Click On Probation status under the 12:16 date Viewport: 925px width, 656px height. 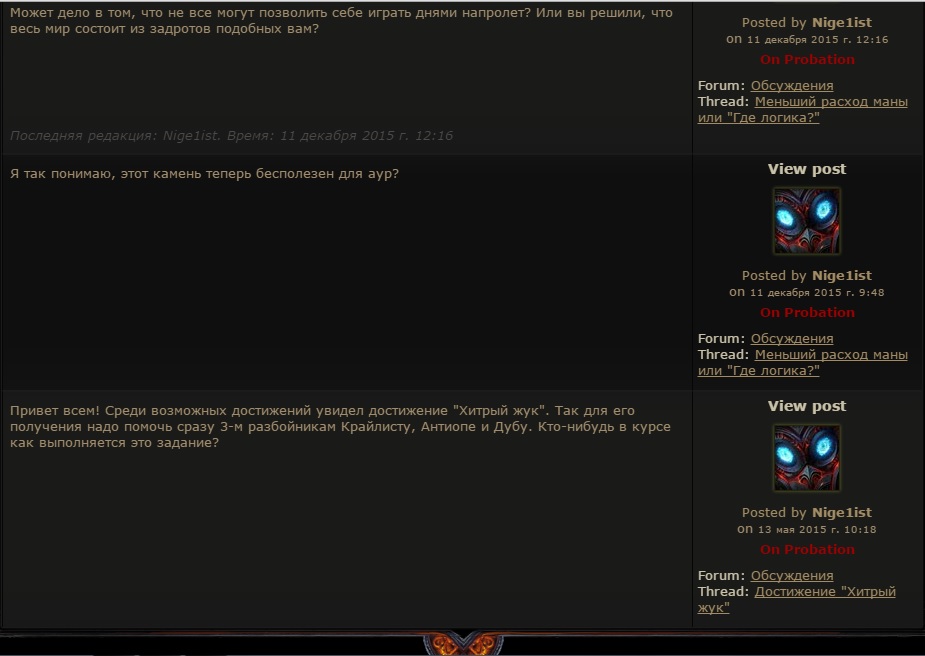(807, 60)
